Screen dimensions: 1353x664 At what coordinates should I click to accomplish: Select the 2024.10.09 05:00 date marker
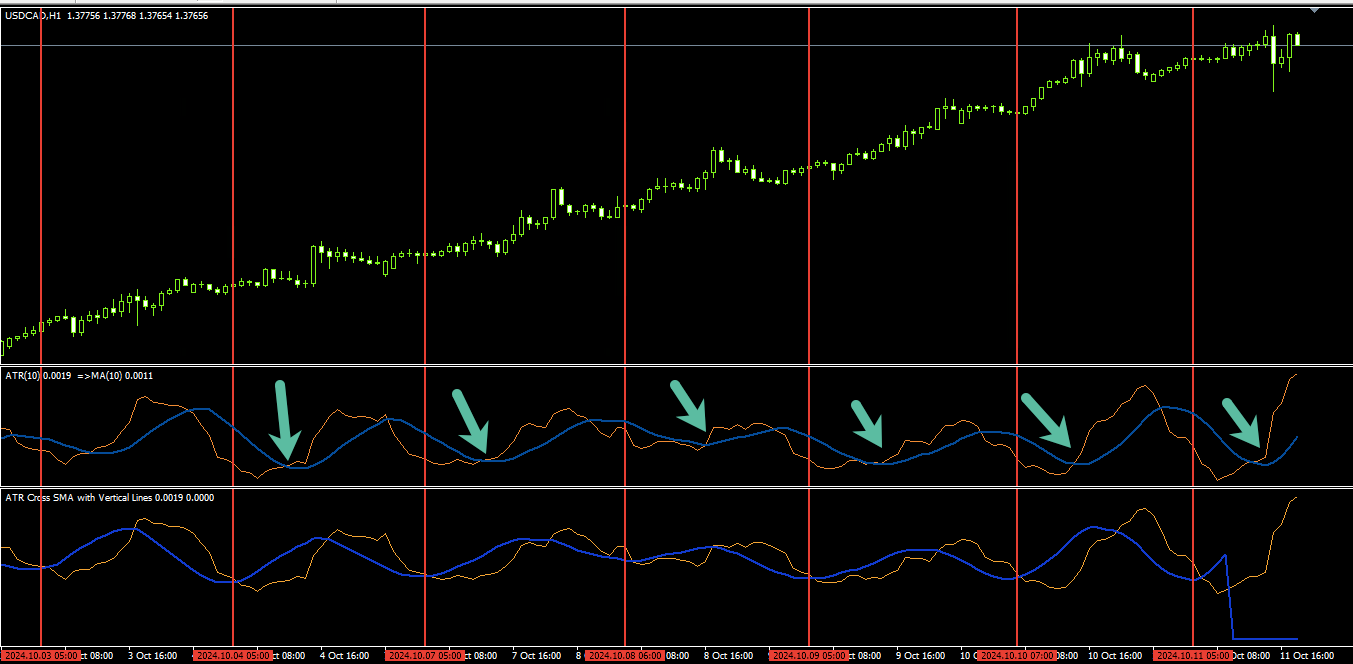coord(809,656)
